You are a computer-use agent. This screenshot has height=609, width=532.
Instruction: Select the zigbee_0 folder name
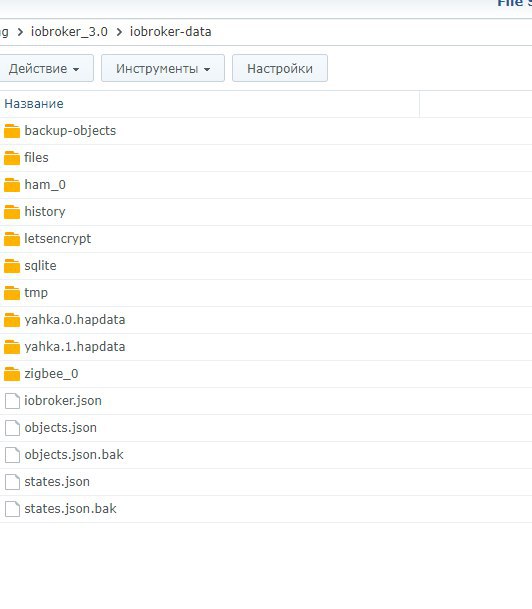tap(51, 374)
